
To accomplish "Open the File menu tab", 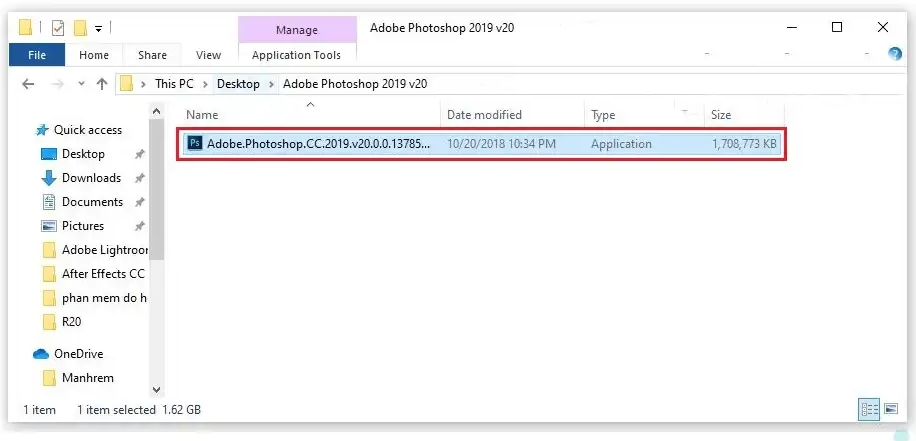I will [37, 55].
